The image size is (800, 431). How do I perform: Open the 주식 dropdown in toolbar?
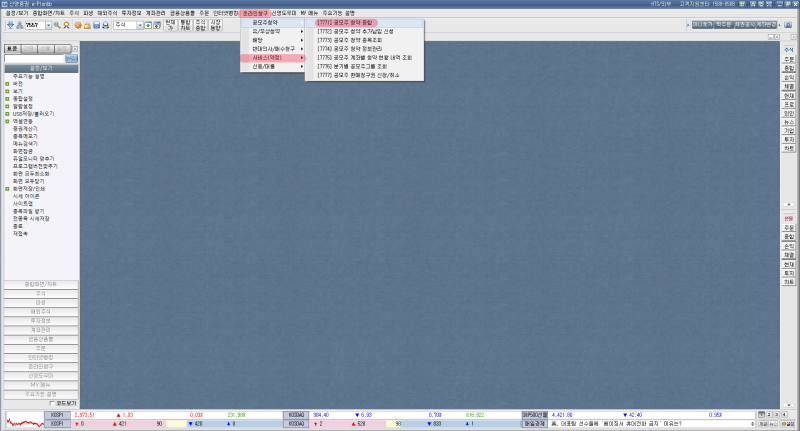[x=139, y=25]
